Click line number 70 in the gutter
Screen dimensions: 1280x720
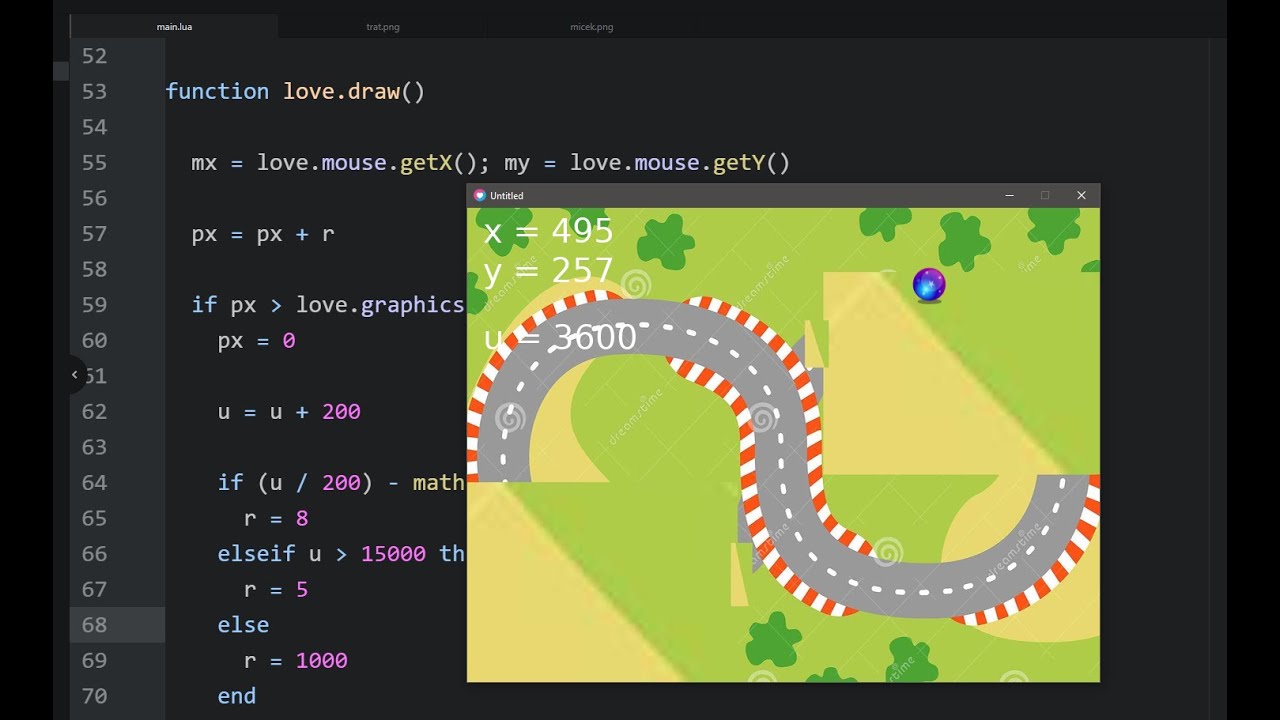point(94,696)
